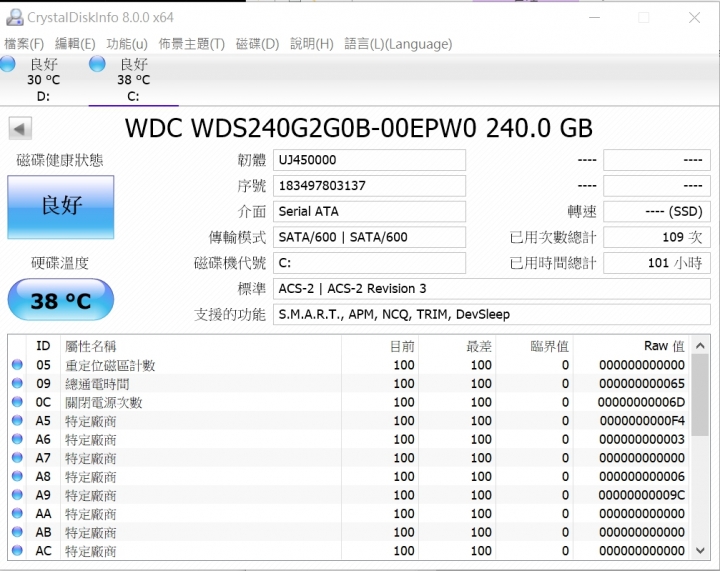Click raw value 0000000000F4
The image size is (720, 571).
[x=642, y=421]
